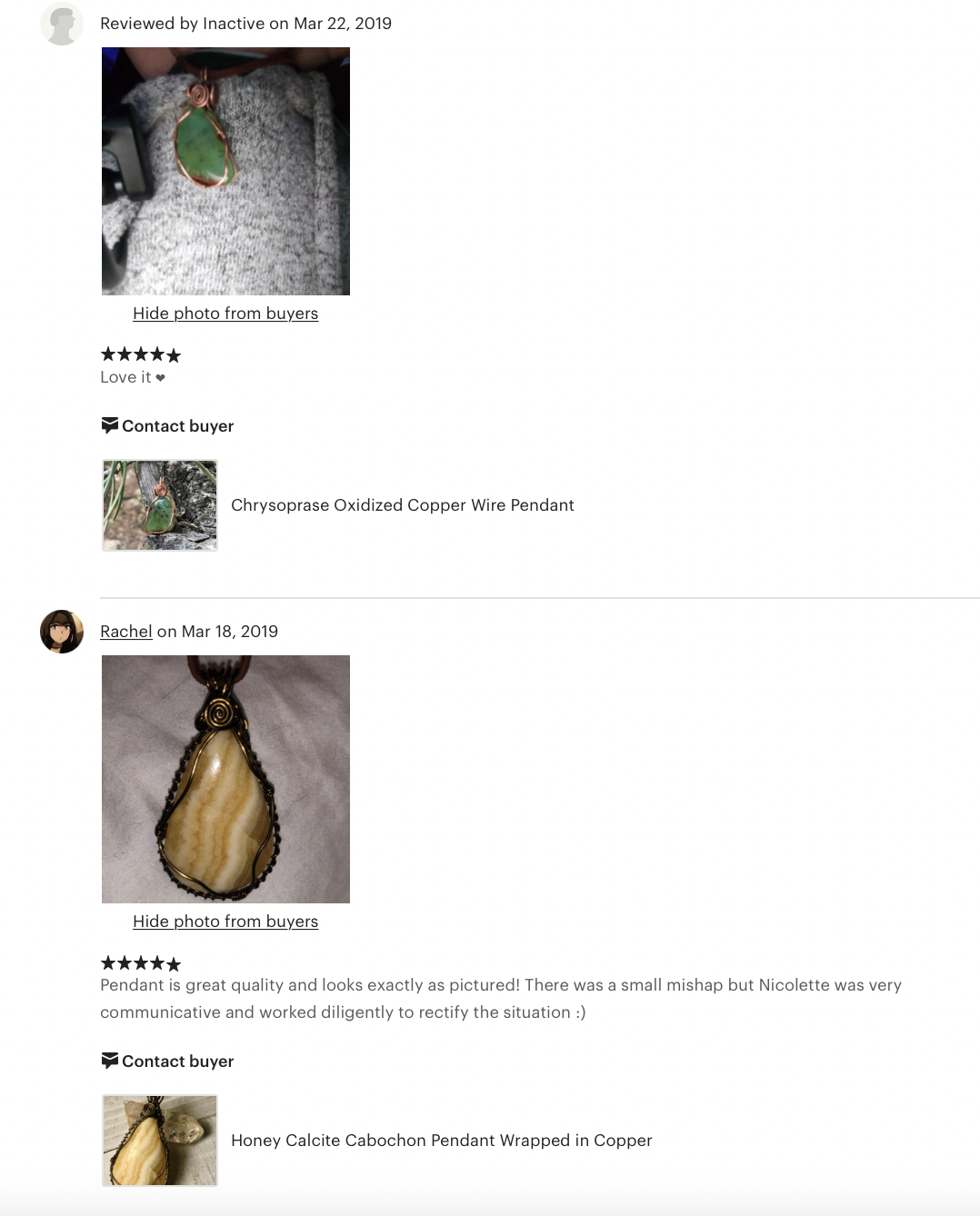Click the "Love it" review text
The height and width of the screenshot is (1216, 980).
pos(133,377)
